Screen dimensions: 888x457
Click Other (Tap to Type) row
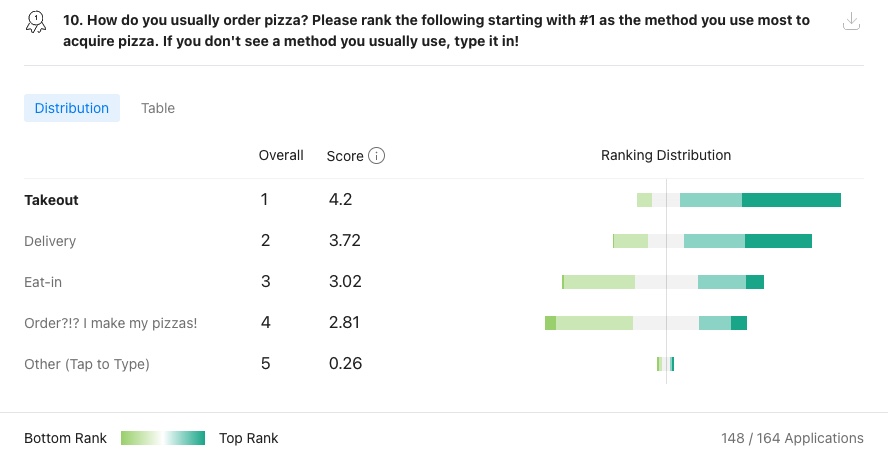(x=87, y=364)
